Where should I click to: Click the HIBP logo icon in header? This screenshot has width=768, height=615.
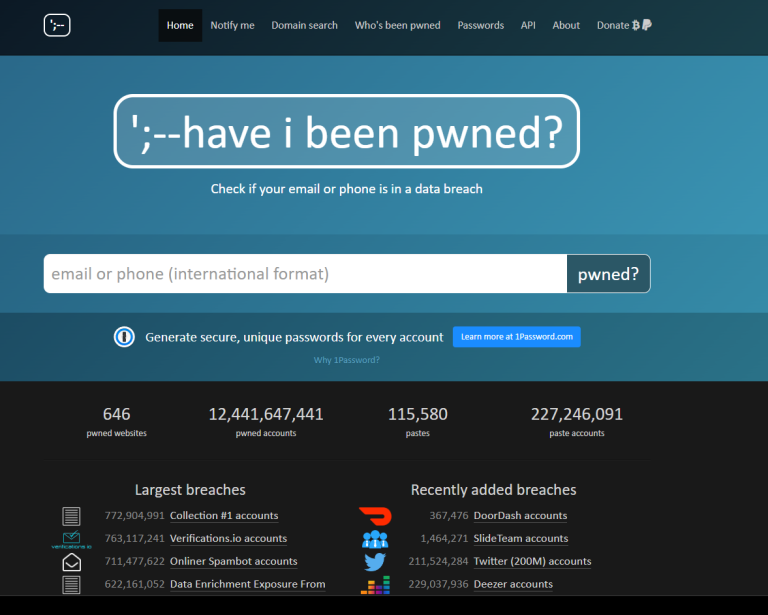[57, 25]
